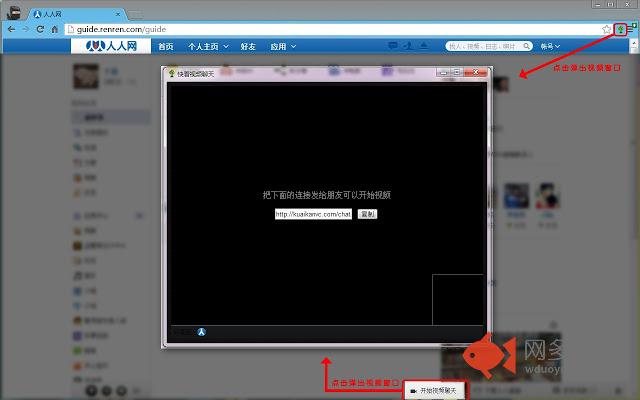Go to 首页 in the navigation bar
The height and width of the screenshot is (400, 640).
166,47
